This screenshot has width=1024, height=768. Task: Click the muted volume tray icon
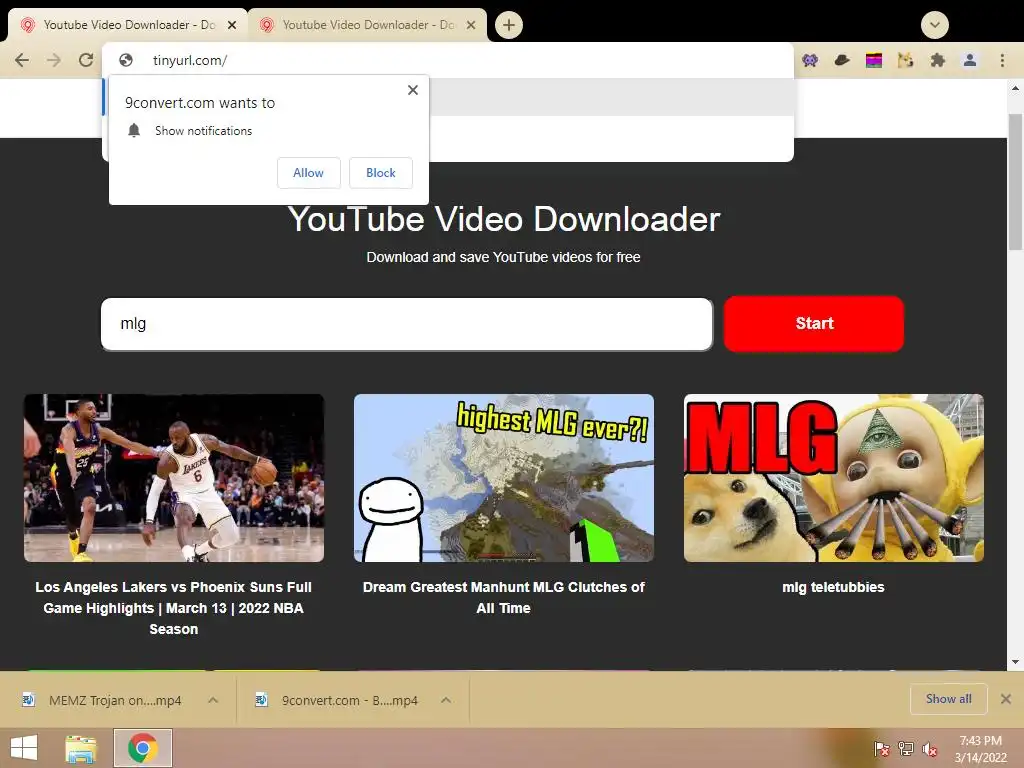(x=930, y=749)
